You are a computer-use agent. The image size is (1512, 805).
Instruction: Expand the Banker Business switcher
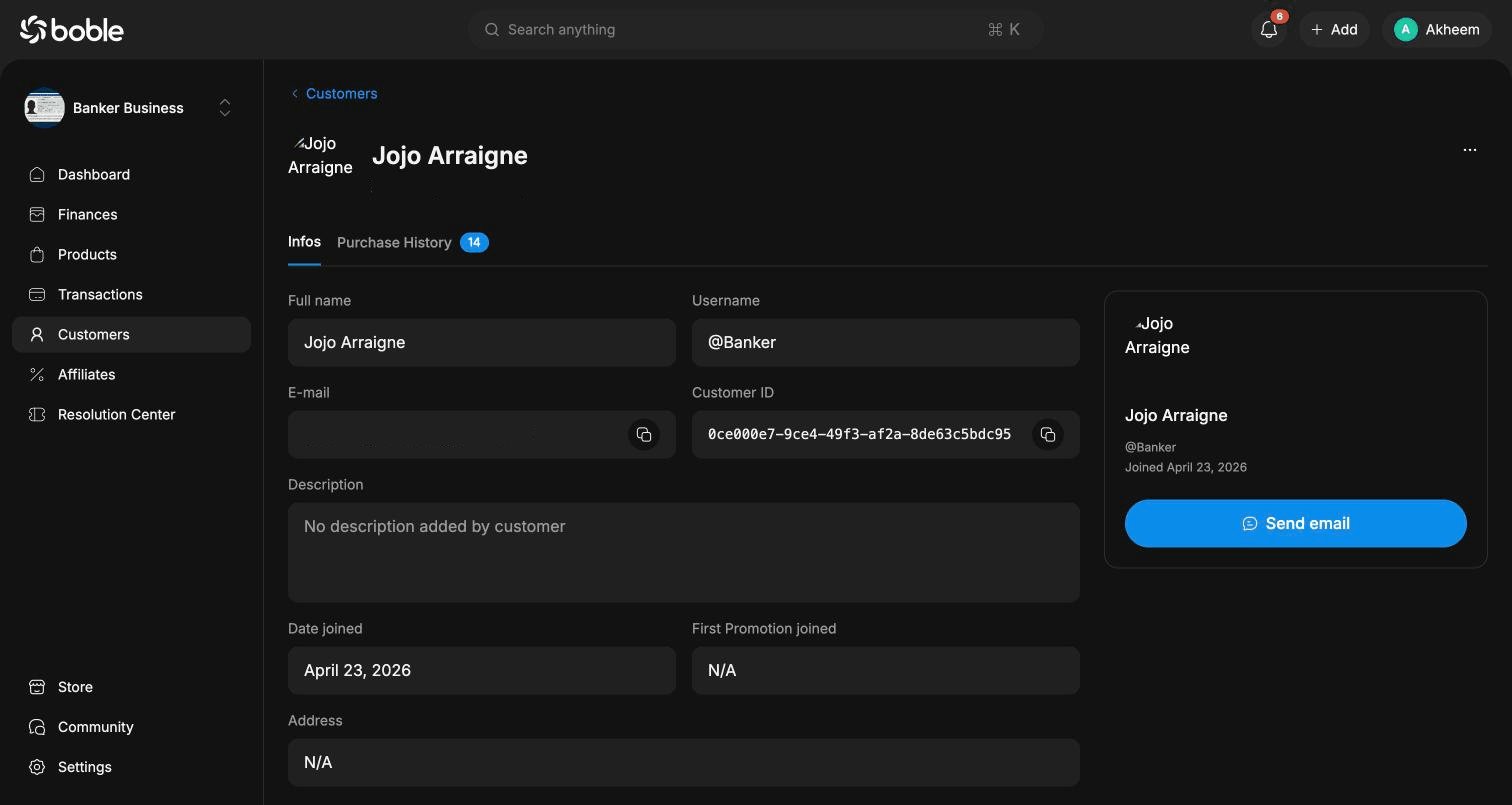(225, 108)
